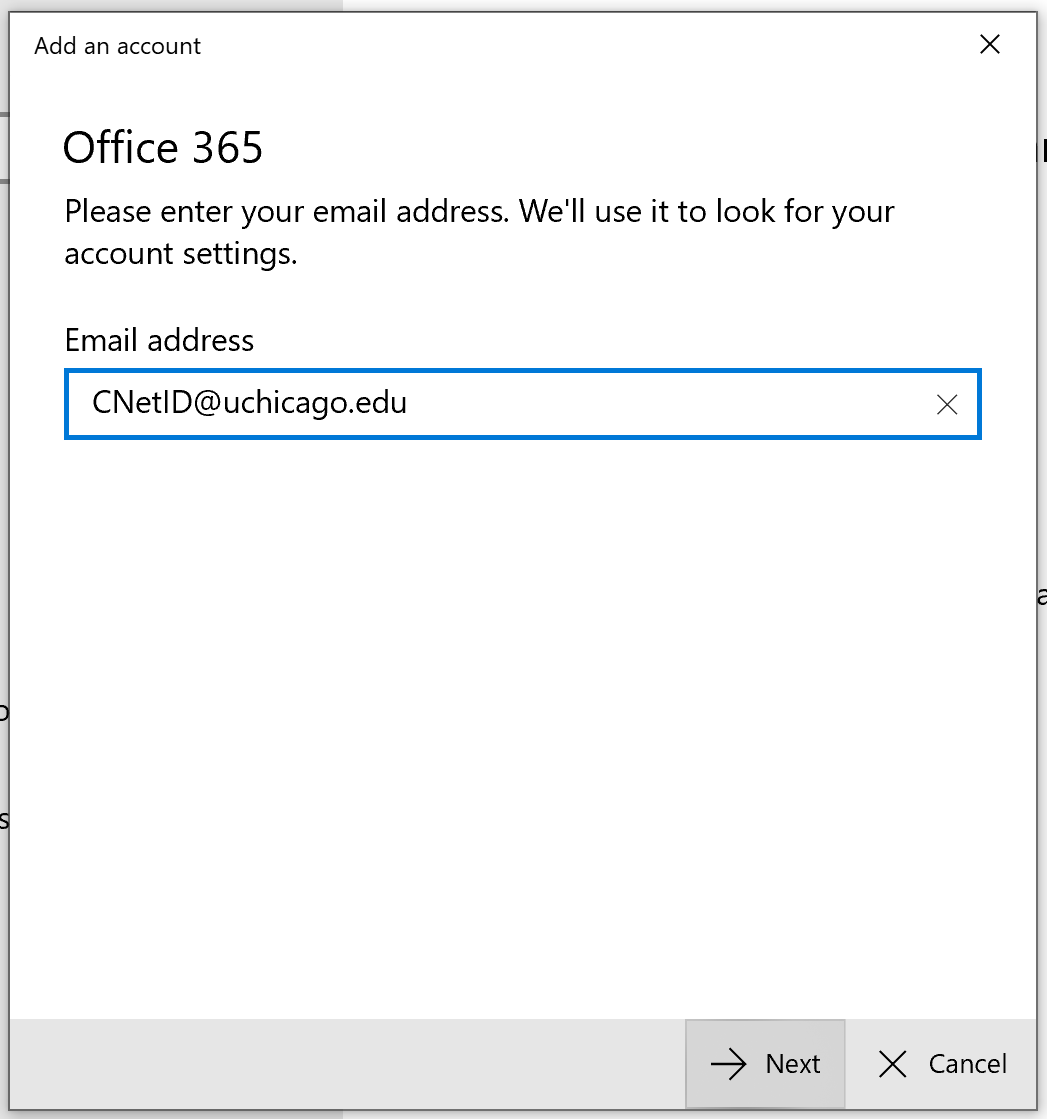Viewport: 1047px width, 1119px height.
Task: Click the Office 365 heading
Action: coord(163,149)
